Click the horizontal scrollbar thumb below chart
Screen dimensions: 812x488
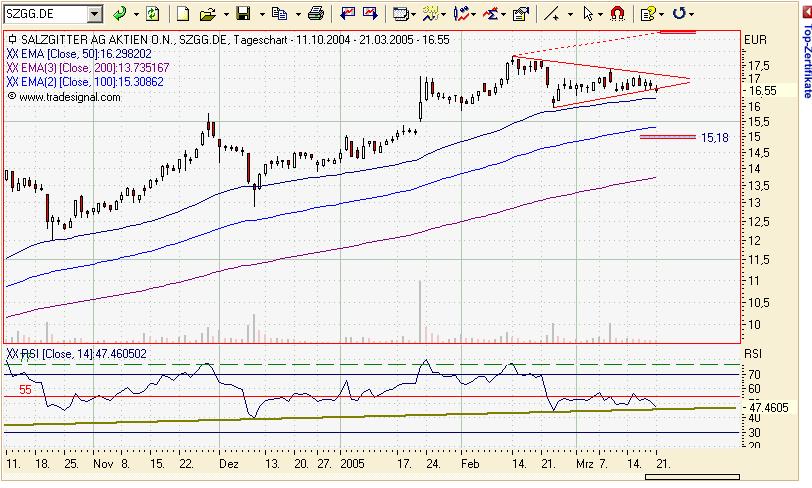click(x=692, y=477)
